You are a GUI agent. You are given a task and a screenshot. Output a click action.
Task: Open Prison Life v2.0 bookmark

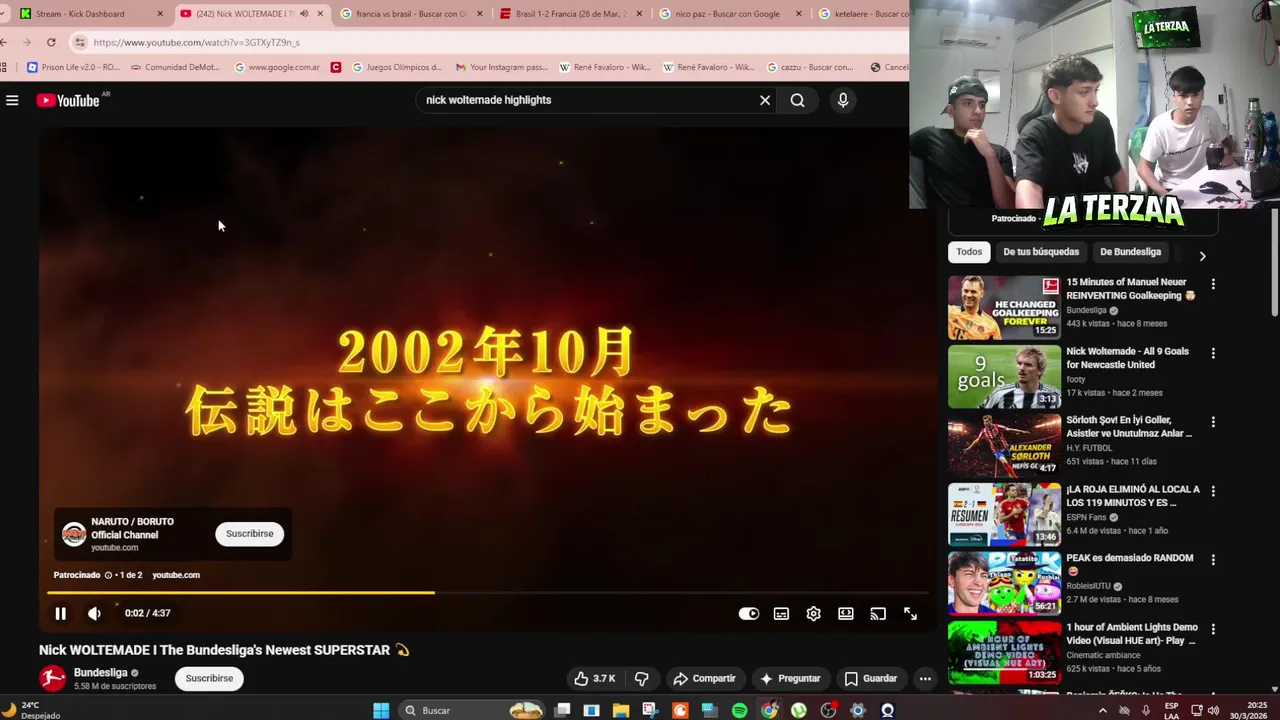pos(72,67)
